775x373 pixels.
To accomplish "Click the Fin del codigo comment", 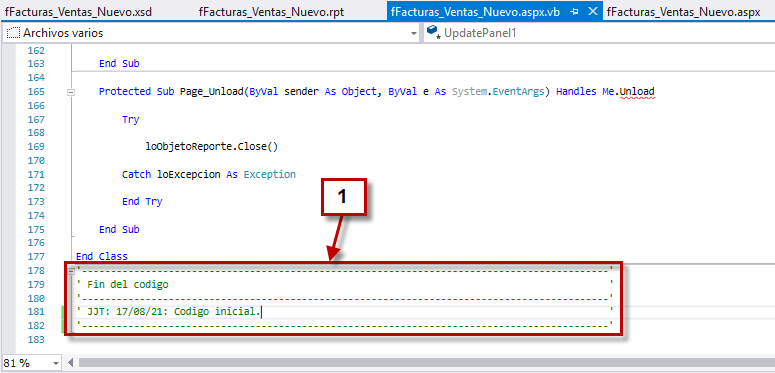I will coord(128,285).
